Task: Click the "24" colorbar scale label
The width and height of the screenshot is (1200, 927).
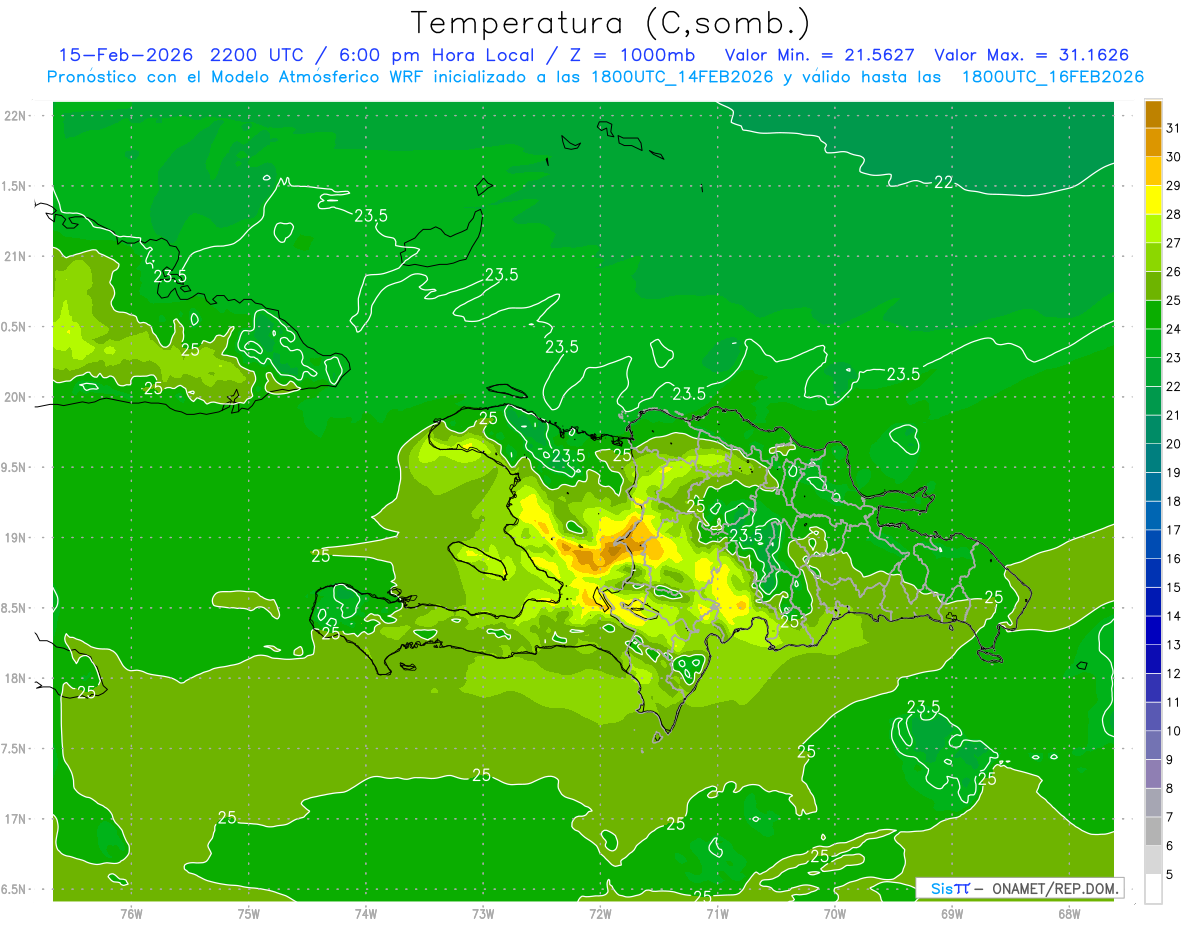Action: coord(1173,329)
